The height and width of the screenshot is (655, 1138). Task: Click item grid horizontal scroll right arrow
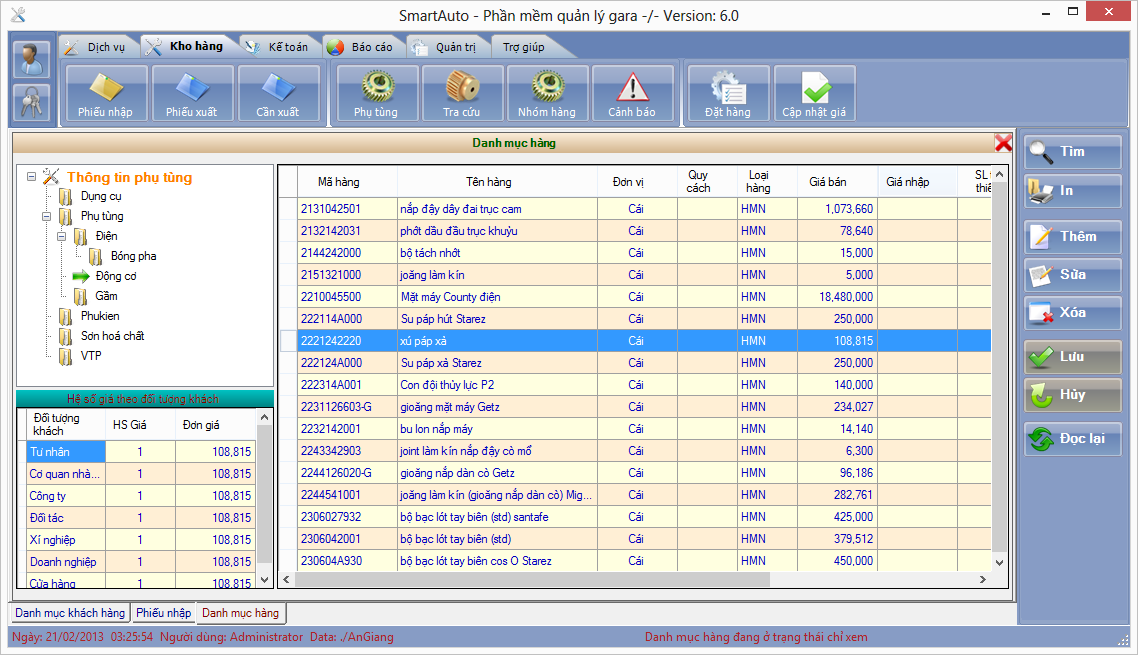pyautogui.click(x=983, y=579)
